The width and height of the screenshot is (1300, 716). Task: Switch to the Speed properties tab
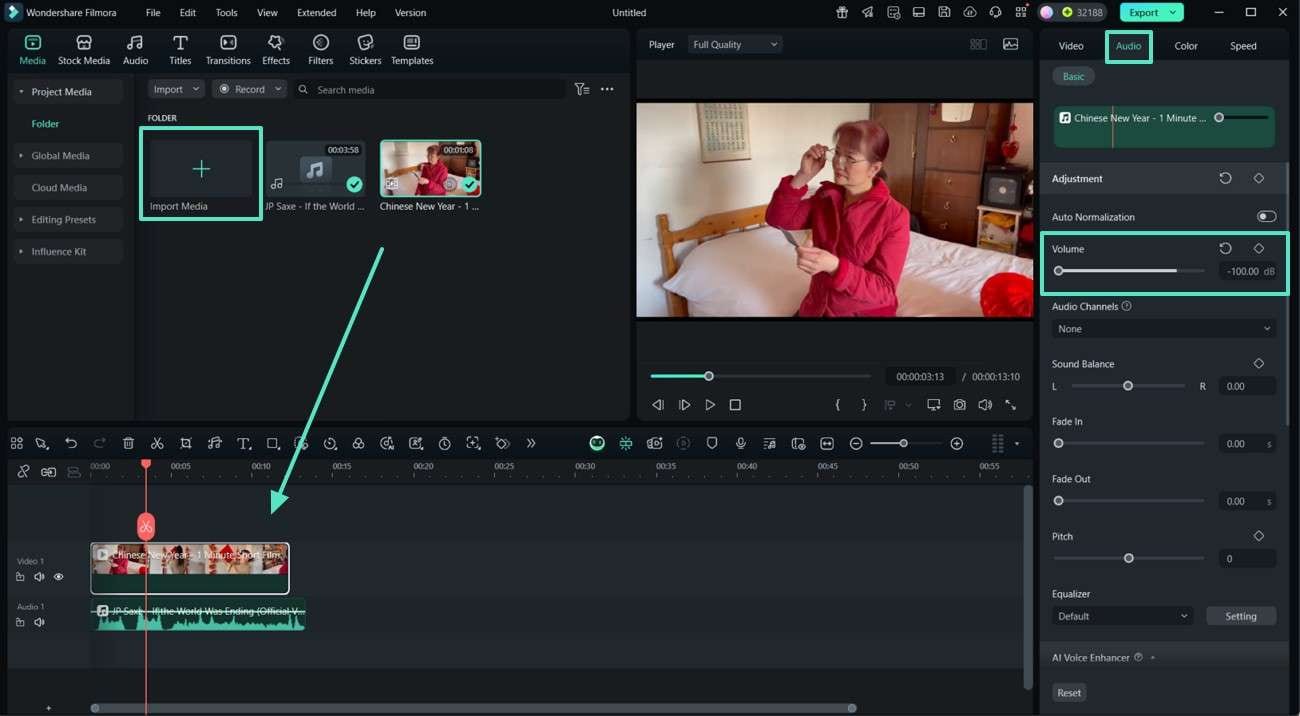[1243, 46]
